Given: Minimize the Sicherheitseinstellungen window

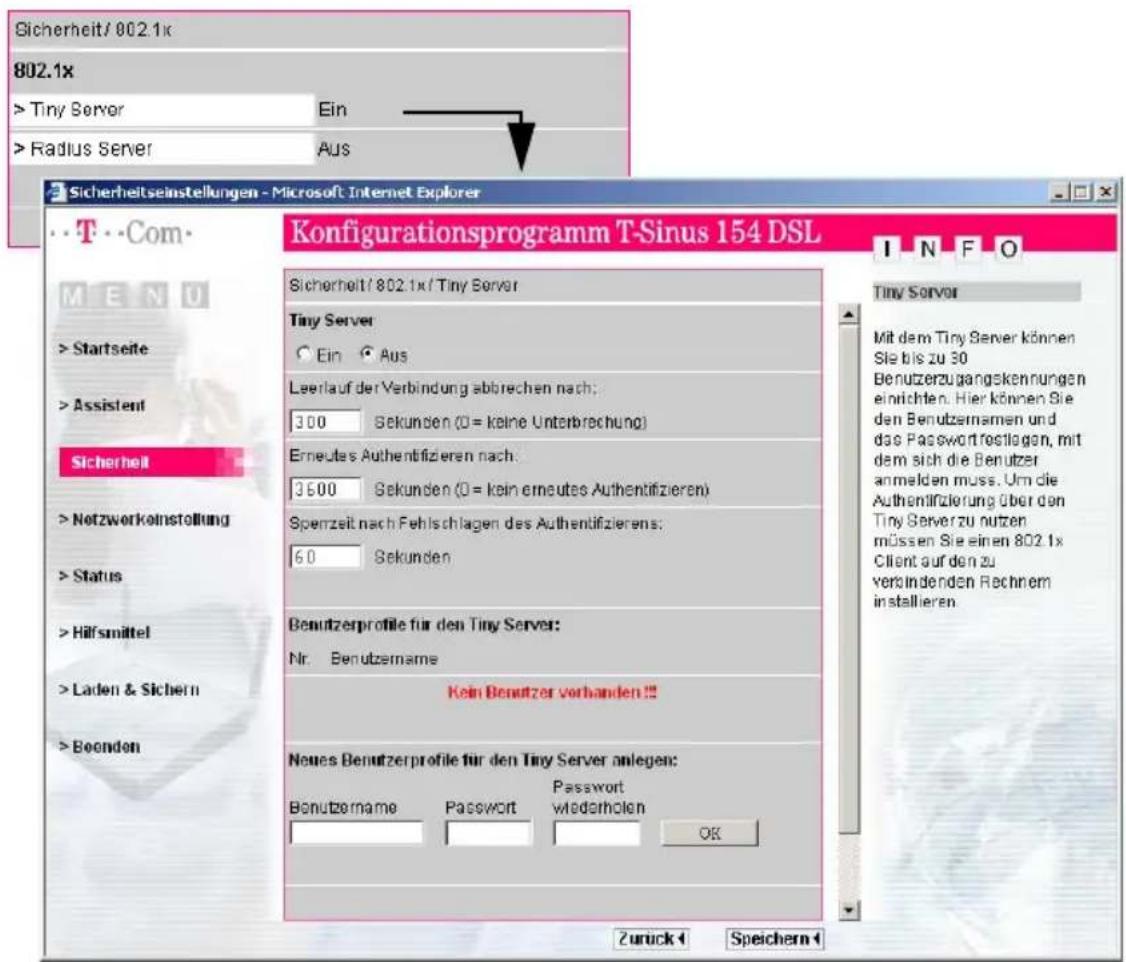Looking at the screenshot, I should click(x=1060, y=192).
